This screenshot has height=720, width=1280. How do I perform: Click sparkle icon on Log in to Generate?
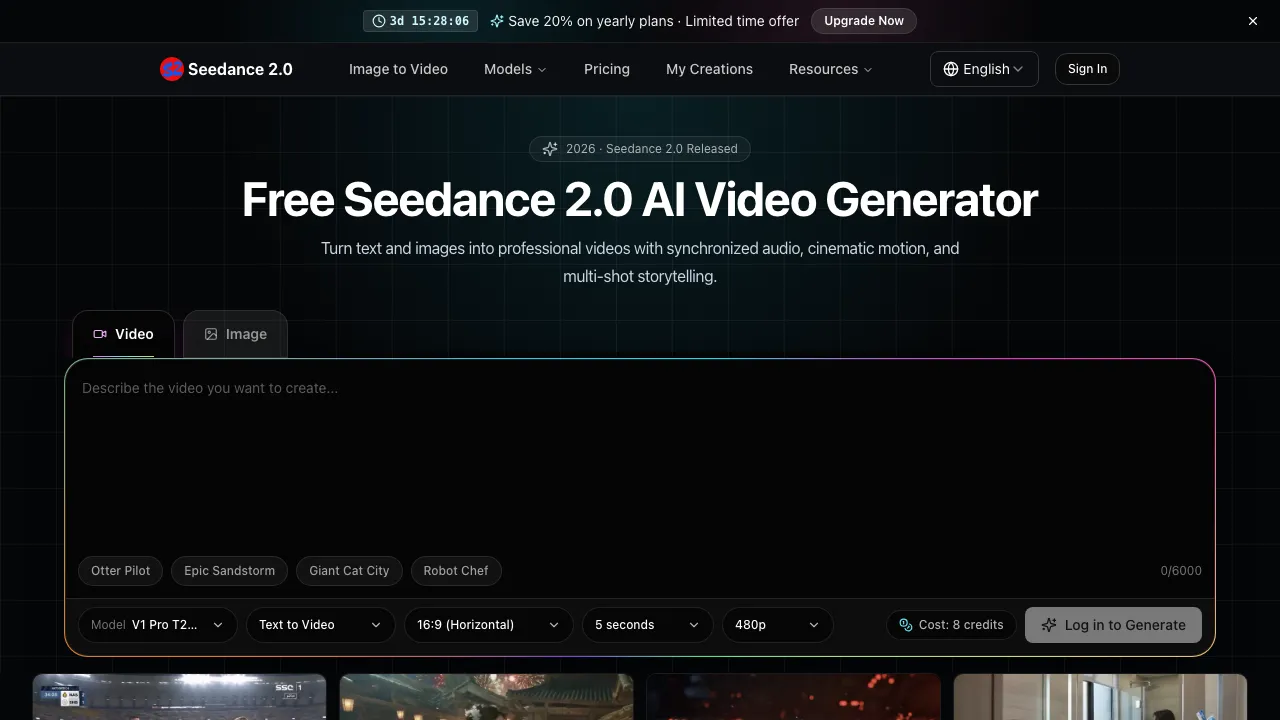coord(1049,625)
